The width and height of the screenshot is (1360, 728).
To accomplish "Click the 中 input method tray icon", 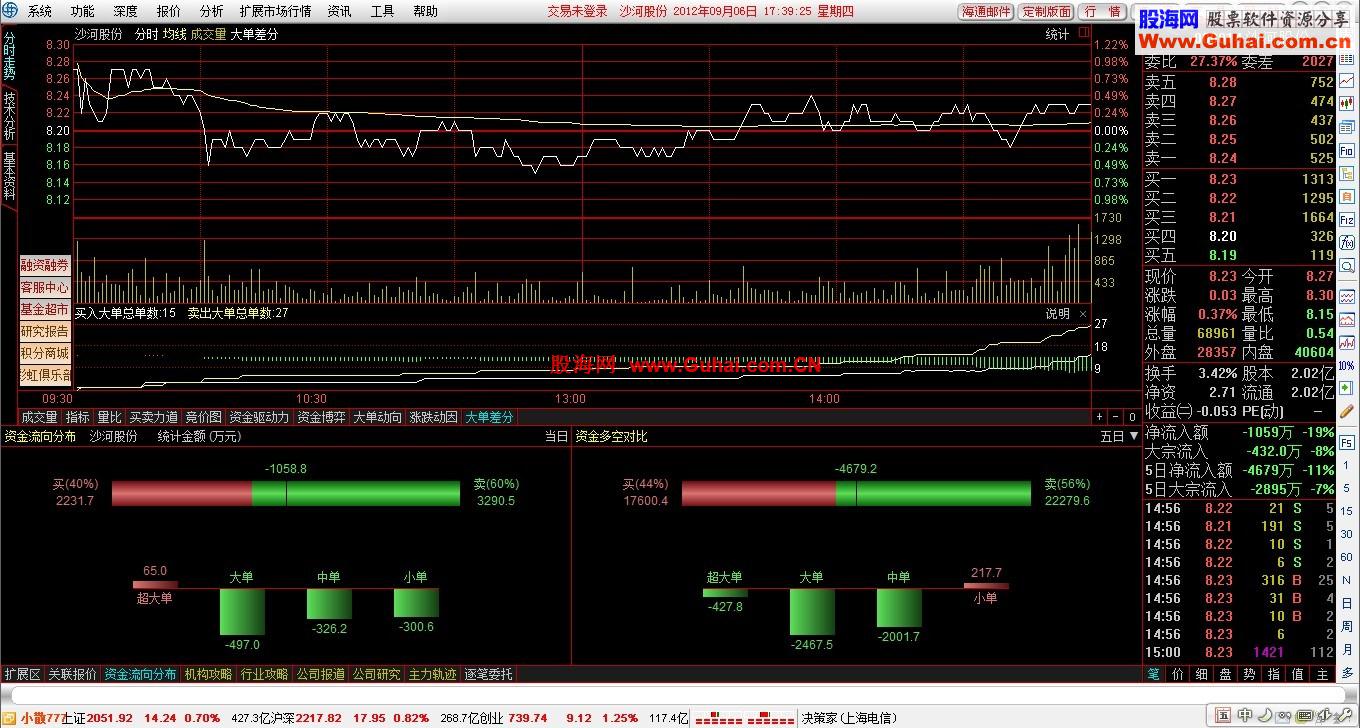I will (1245, 715).
